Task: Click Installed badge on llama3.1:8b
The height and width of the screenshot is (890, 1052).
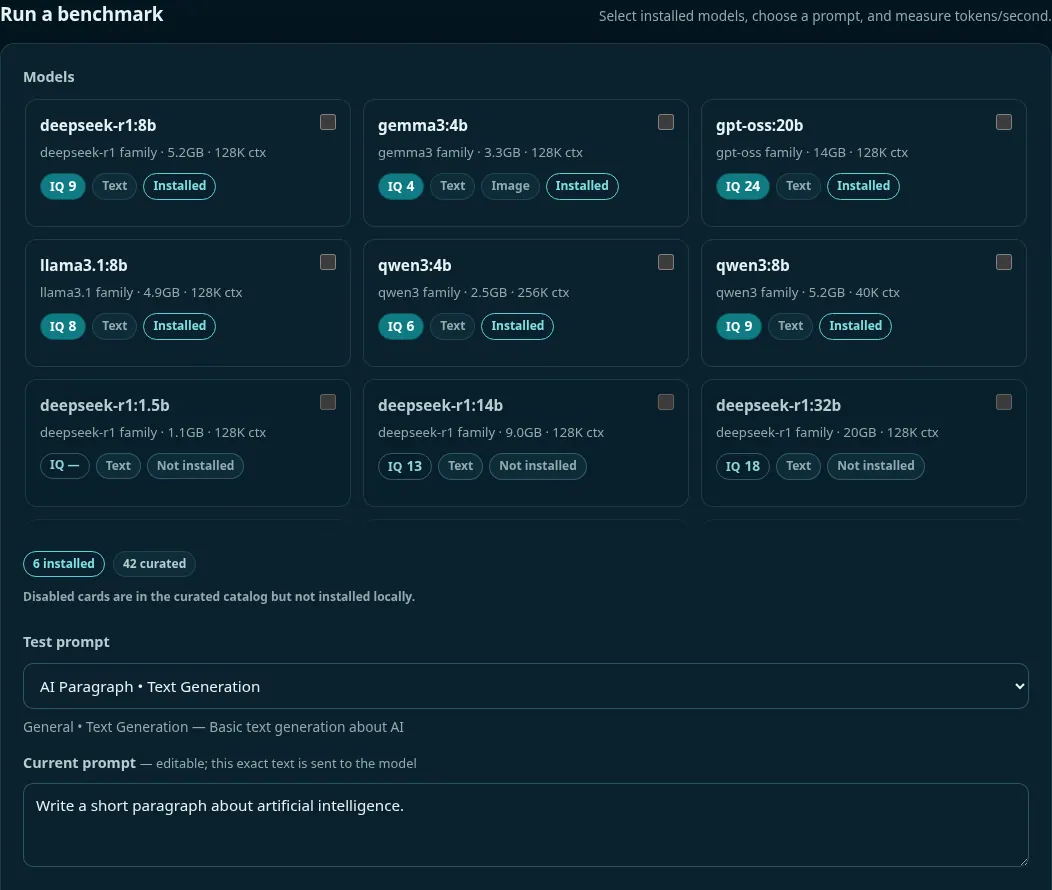Action: pyautogui.click(x=179, y=326)
